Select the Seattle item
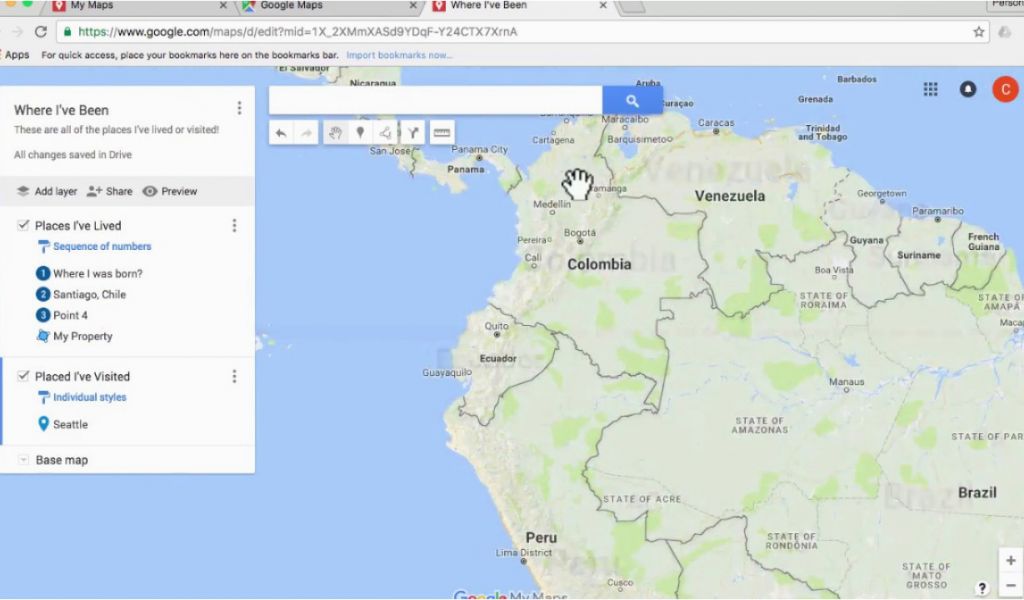Viewport: 1024px width, 600px height. (71, 424)
